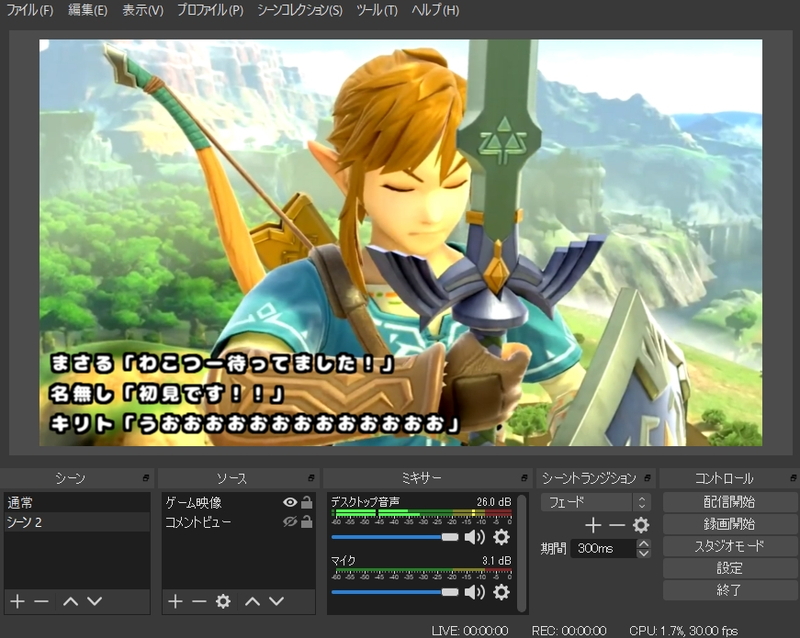This screenshot has width=800, height=638.
Task: Open マイク audio settings gear
Action: (502, 592)
